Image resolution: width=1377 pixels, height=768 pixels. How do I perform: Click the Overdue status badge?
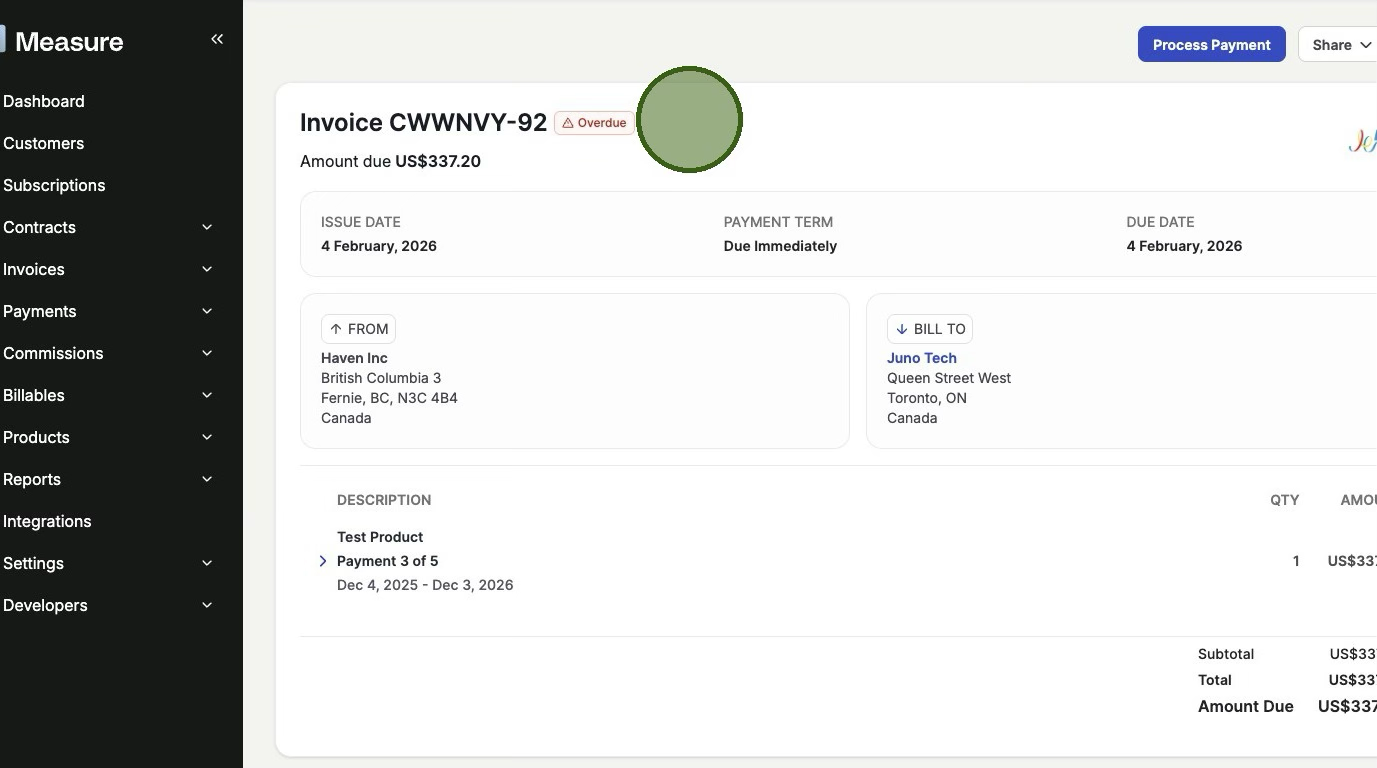(594, 123)
